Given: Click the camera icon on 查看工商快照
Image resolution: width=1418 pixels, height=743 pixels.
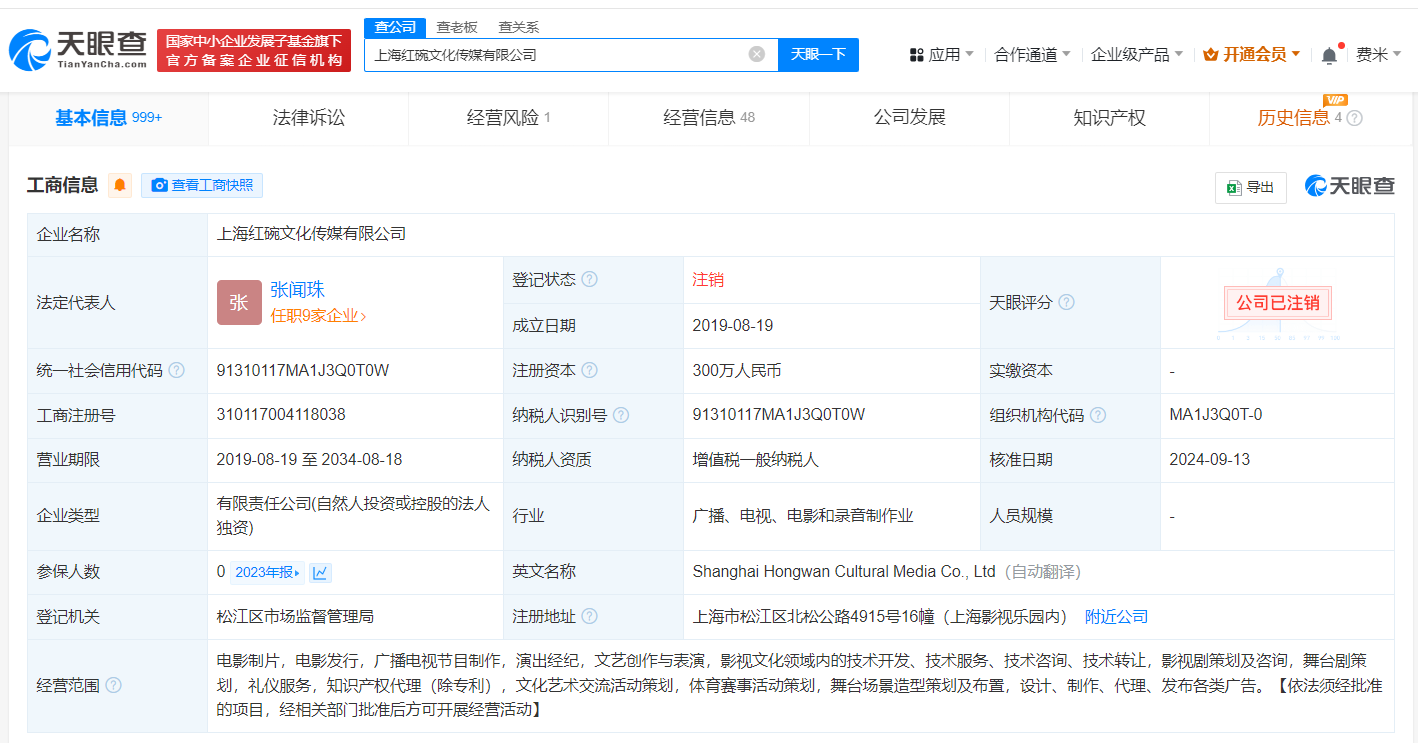Looking at the screenshot, I should 159,186.
